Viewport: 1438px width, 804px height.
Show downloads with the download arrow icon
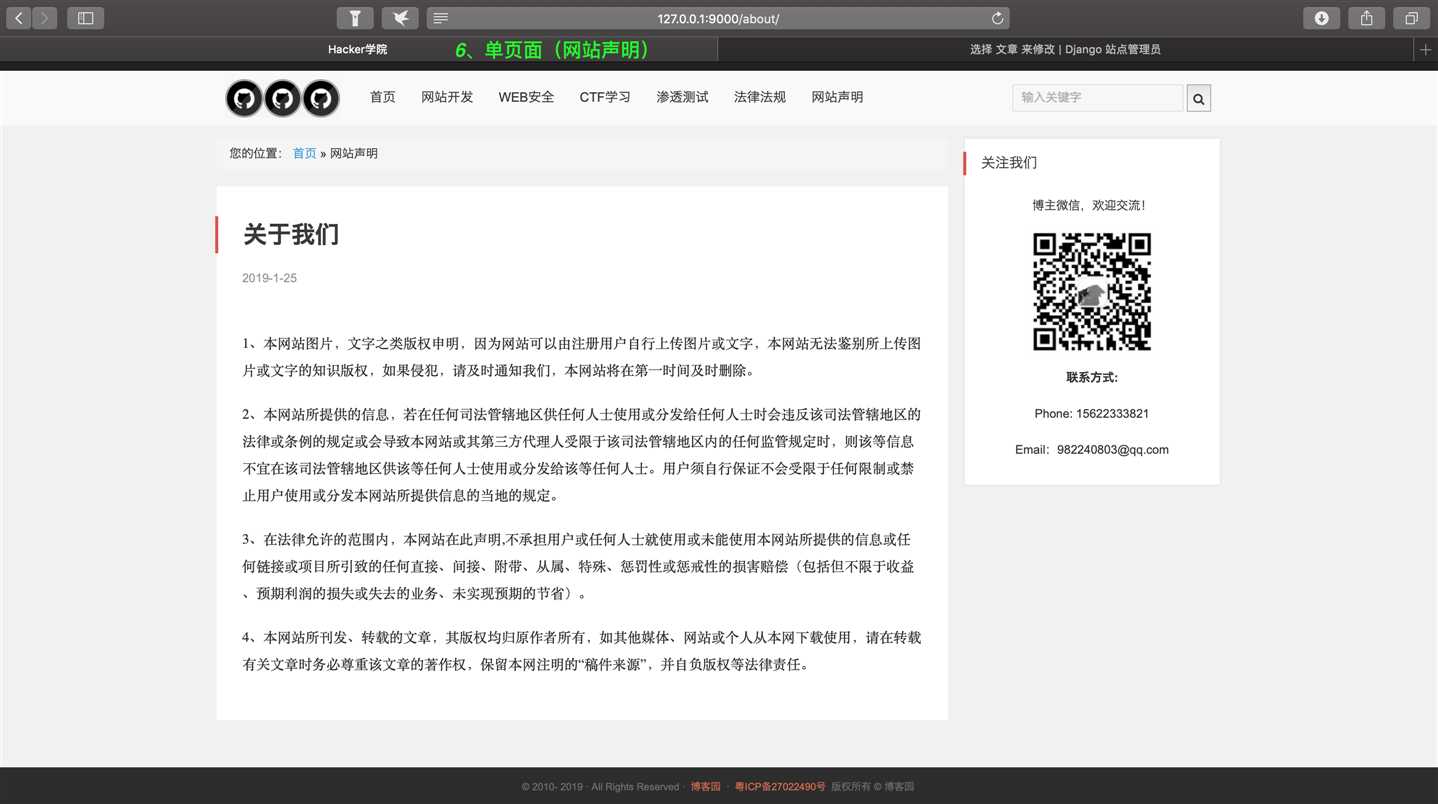[1321, 18]
